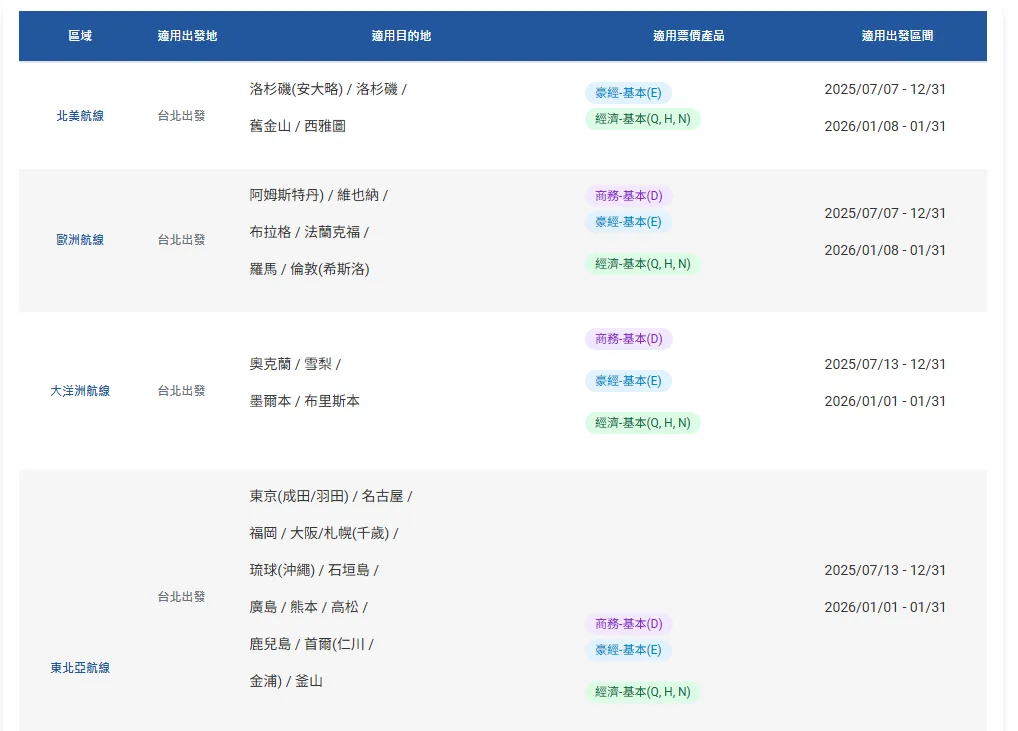Click destination text 琉球(沖繩) / 石垣島 /
This screenshot has height=731, width=1018.
pyautogui.click(x=314, y=570)
